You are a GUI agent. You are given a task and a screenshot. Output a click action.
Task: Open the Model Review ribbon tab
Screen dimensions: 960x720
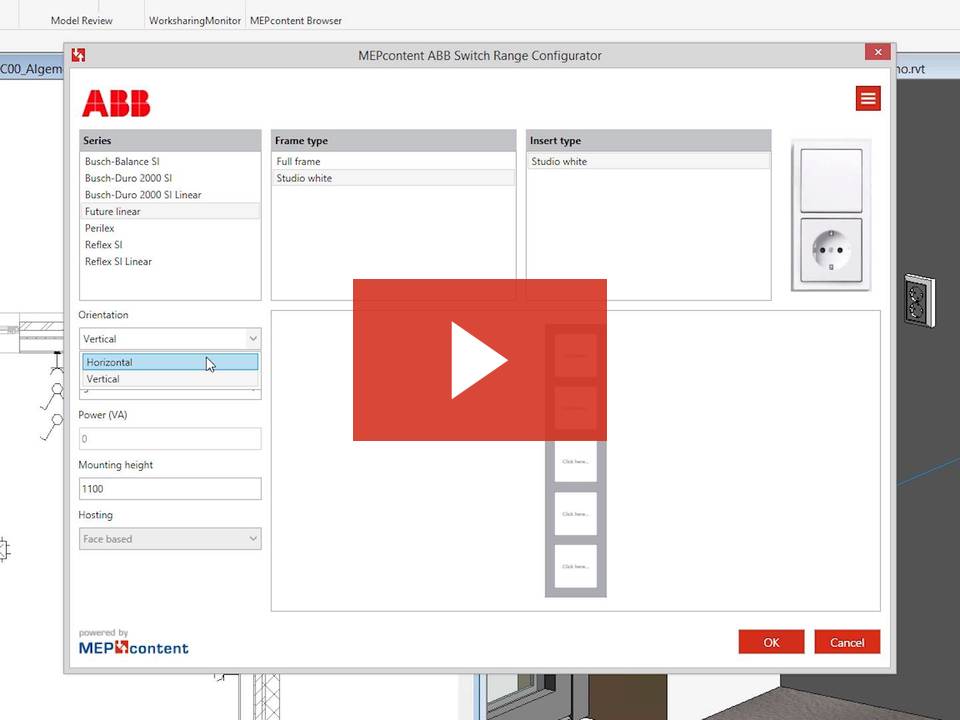(81, 20)
